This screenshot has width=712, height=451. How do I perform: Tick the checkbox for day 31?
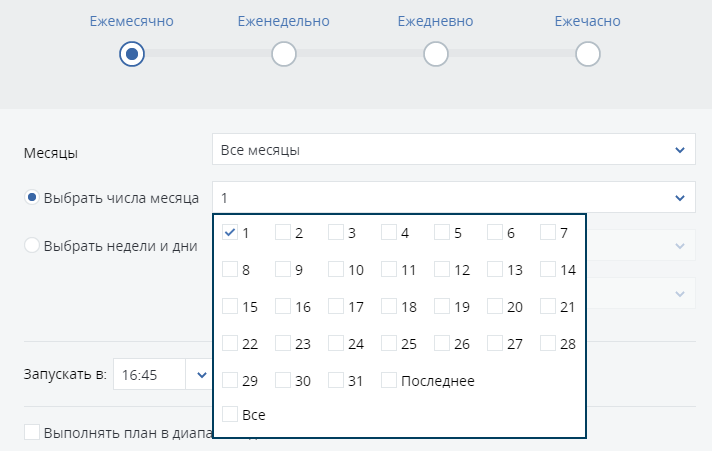coord(336,381)
